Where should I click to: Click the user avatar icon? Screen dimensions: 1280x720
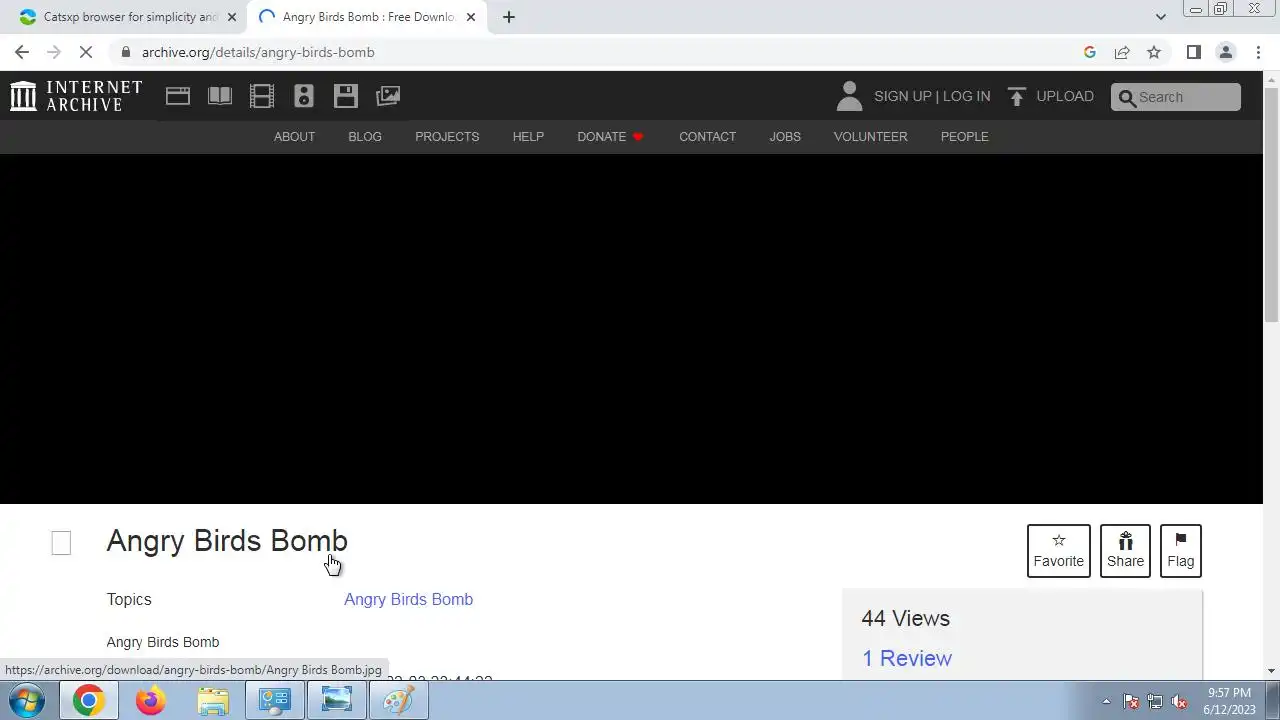point(849,96)
